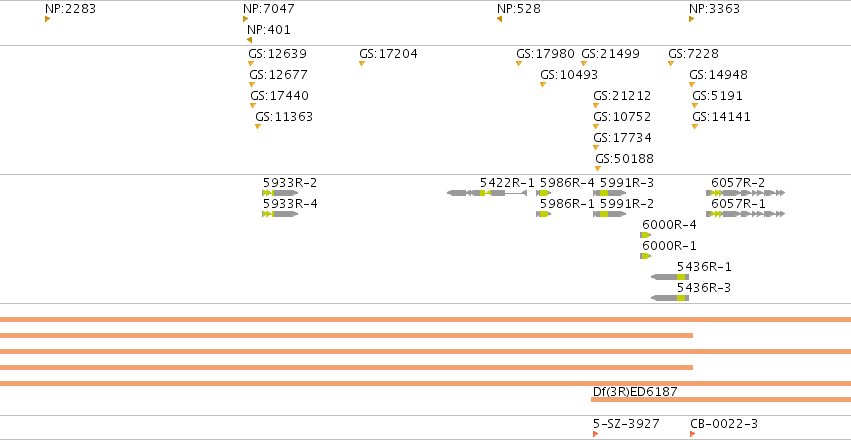This screenshot has height=440, width=851.
Task: Select the GS:17734 insertion marker
Action: (596, 148)
